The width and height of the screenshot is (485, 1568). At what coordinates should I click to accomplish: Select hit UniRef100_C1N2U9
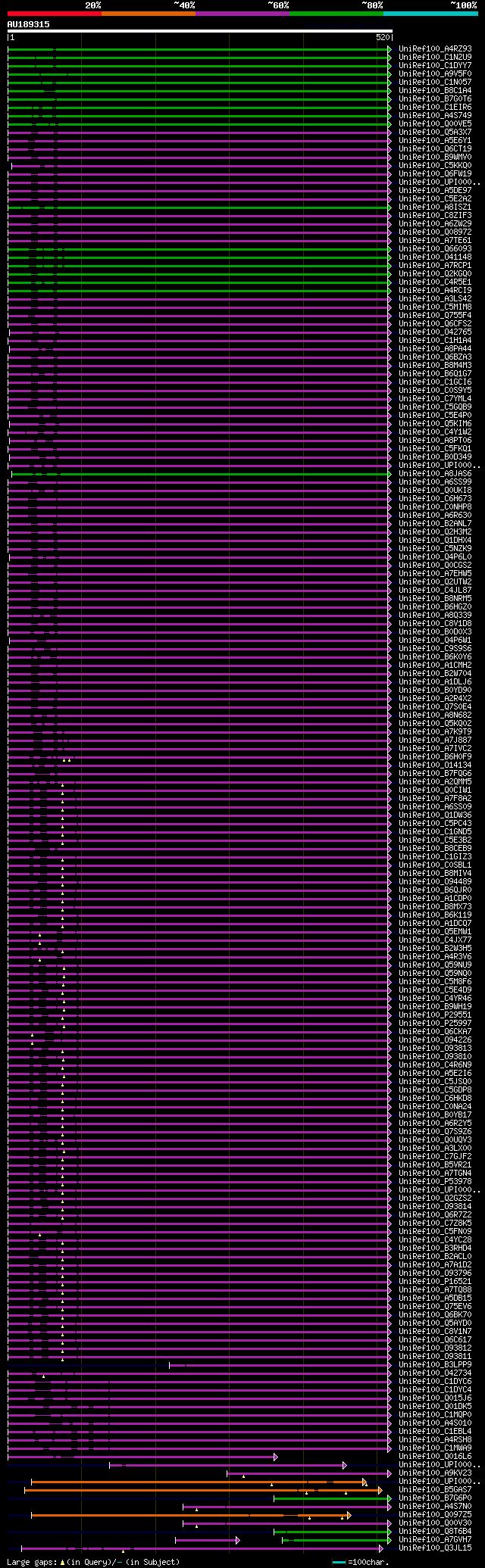[x=435, y=57]
